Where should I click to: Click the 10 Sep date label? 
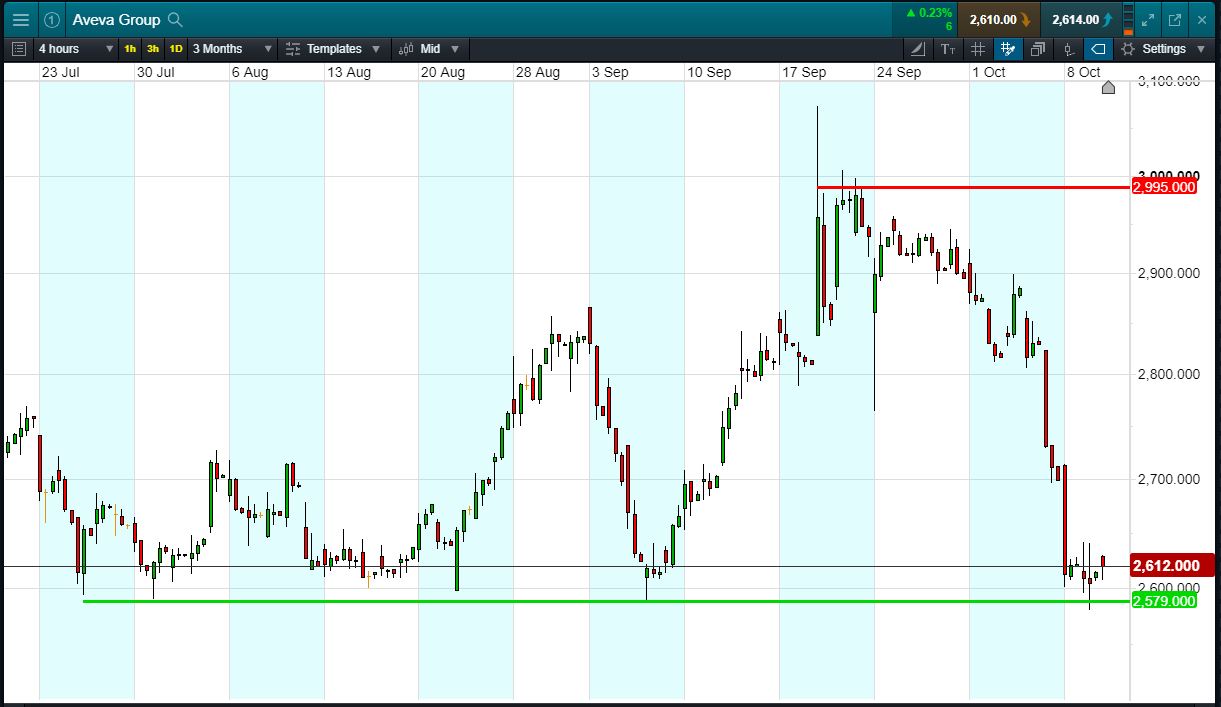click(x=709, y=72)
